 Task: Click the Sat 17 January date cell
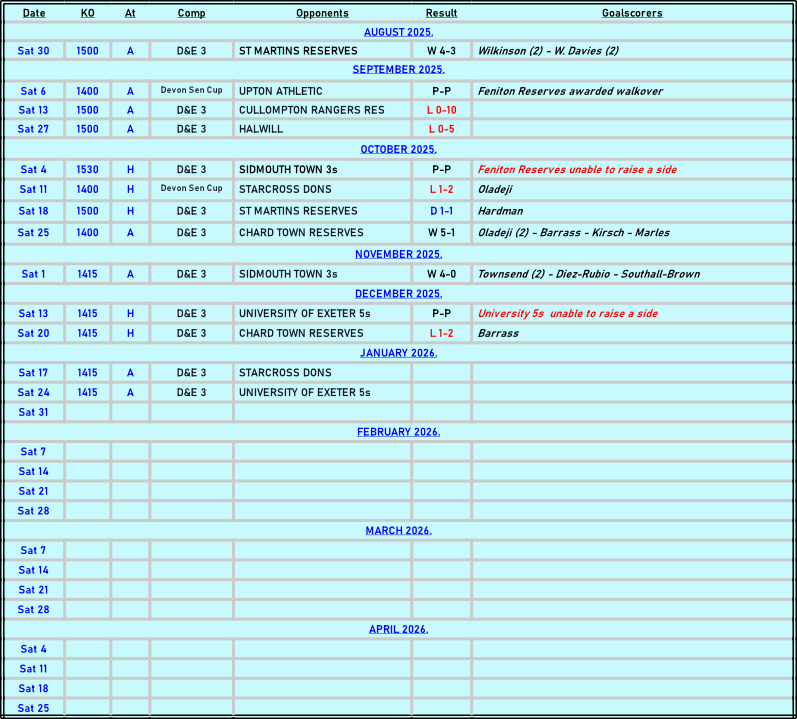pyautogui.click(x=34, y=373)
